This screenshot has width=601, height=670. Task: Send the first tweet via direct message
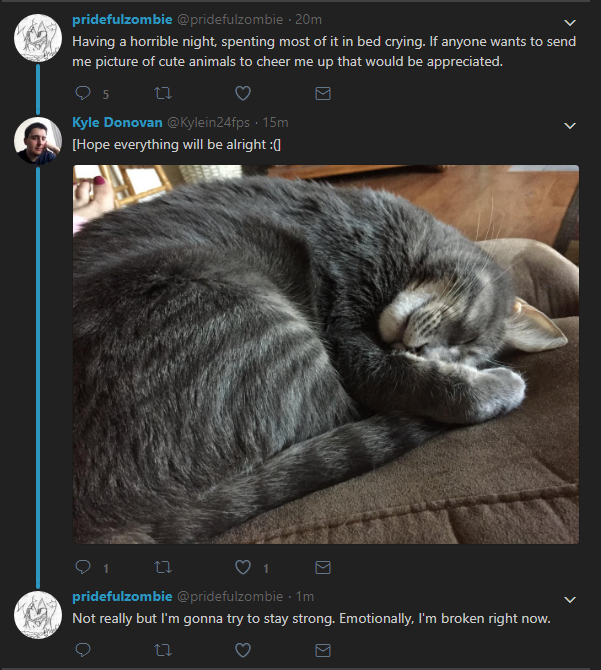coord(322,93)
